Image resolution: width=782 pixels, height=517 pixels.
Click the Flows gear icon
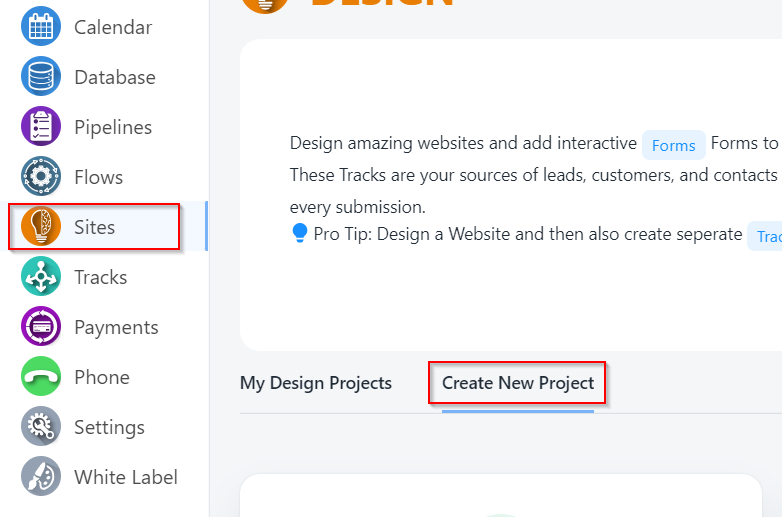pos(41,177)
